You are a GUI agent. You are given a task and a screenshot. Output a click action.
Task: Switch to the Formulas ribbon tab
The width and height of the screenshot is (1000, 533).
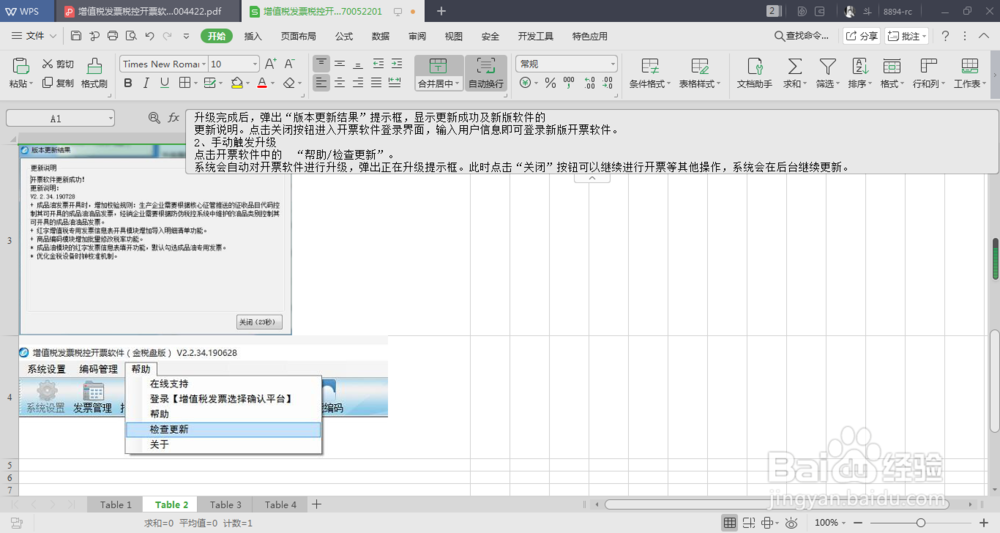point(344,36)
